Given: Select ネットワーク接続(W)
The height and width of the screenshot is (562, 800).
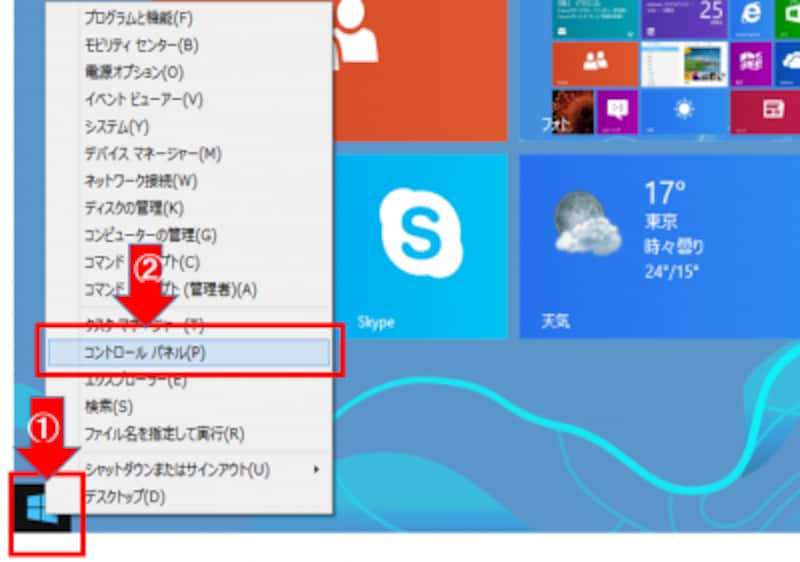Looking at the screenshot, I should click(x=189, y=181).
